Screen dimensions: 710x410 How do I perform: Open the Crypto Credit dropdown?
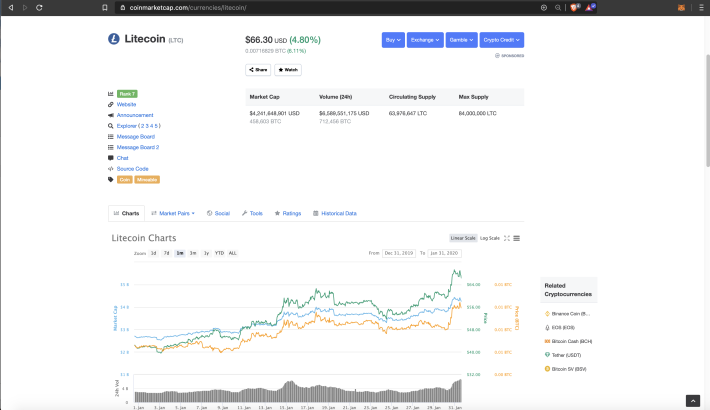coord(502,40)
